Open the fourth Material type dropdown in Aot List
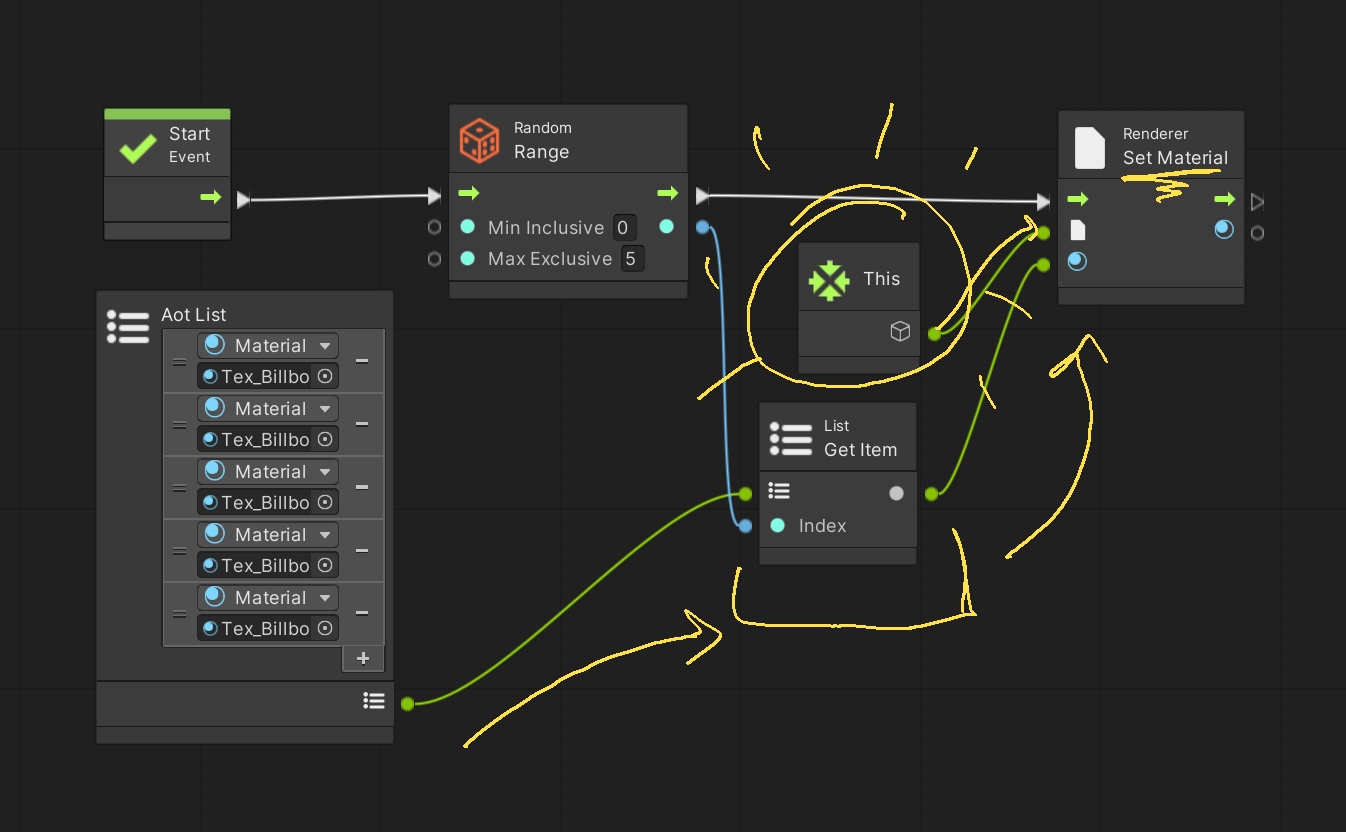The width and height of the screenshot is (1346, 832). click(x=268, y=535)
